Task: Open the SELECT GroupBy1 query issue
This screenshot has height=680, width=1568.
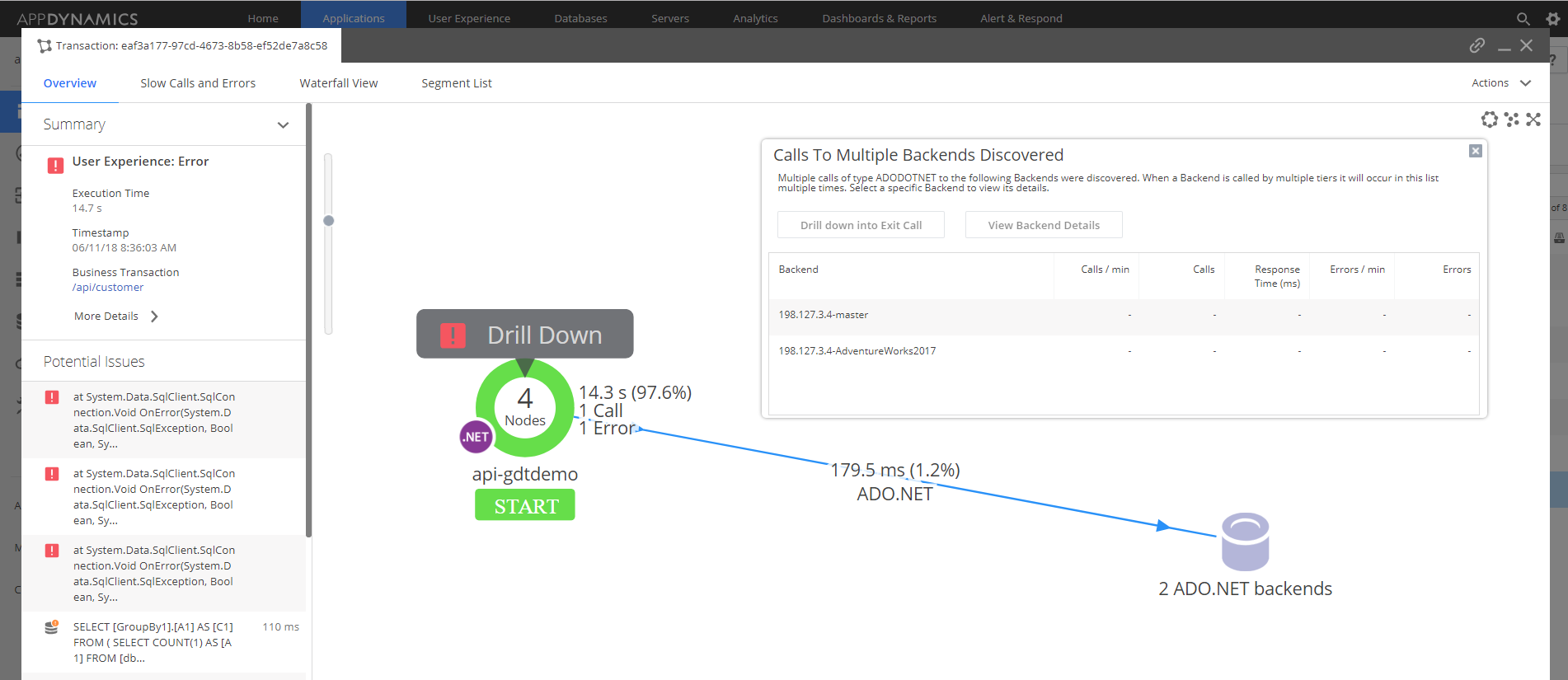Action: click(x=163, y=643)
